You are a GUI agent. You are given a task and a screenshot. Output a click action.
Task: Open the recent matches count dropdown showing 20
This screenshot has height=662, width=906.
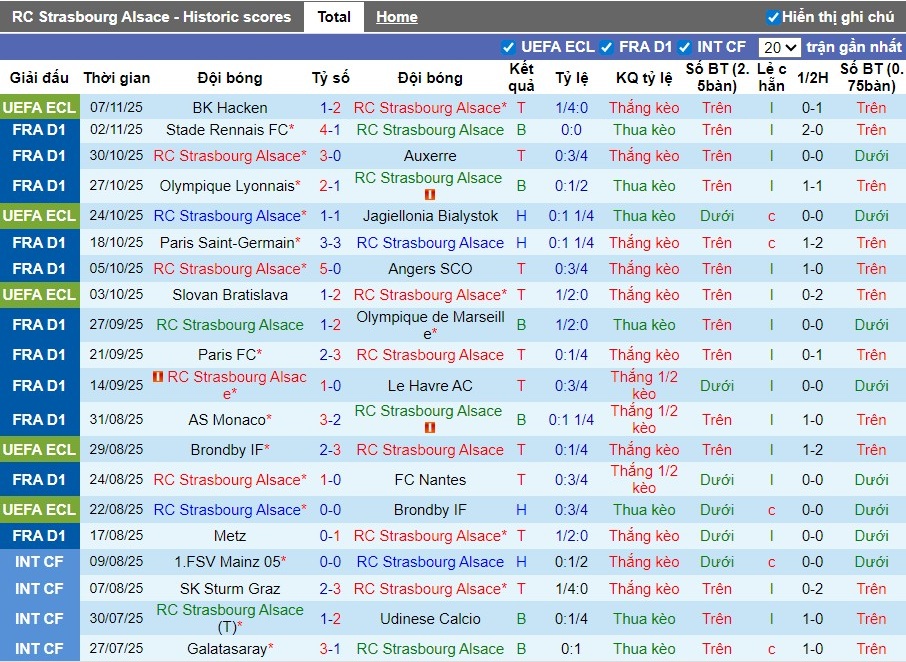pos(780,46)
